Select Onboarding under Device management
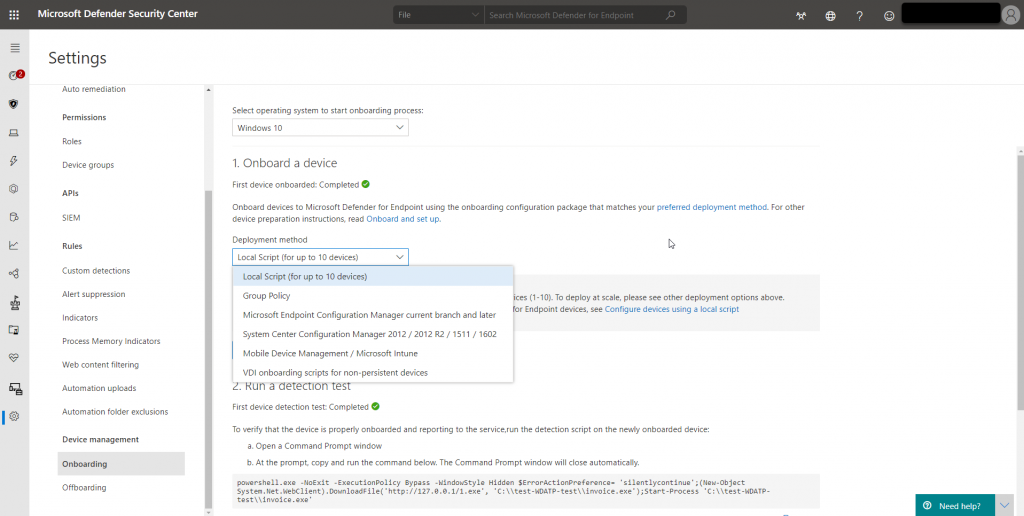The width and height of the screenshot is (1024, 516). [121, 464]
